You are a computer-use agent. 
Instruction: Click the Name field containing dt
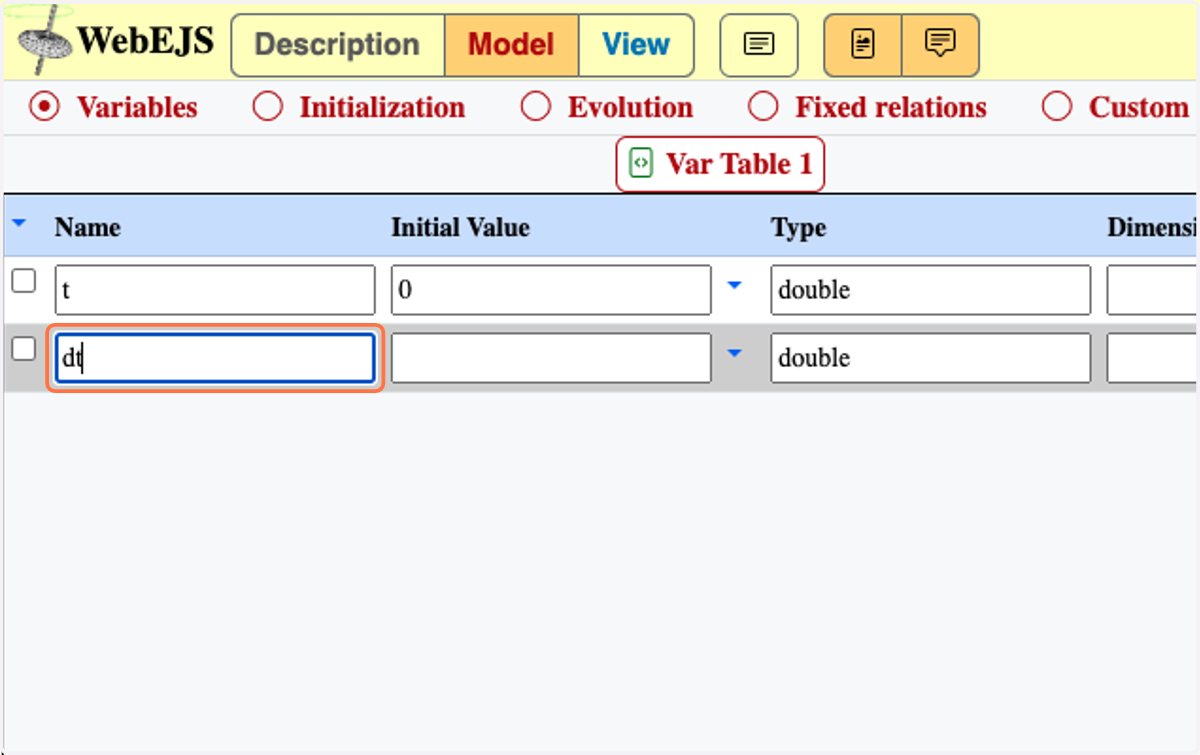(x=215, y=358)
